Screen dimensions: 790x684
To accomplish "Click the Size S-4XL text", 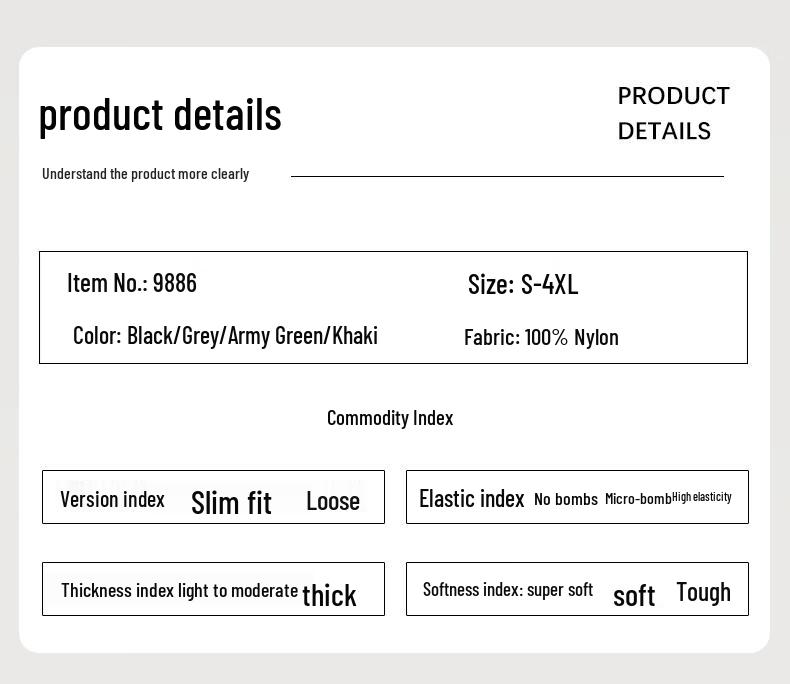I will 523,285.
